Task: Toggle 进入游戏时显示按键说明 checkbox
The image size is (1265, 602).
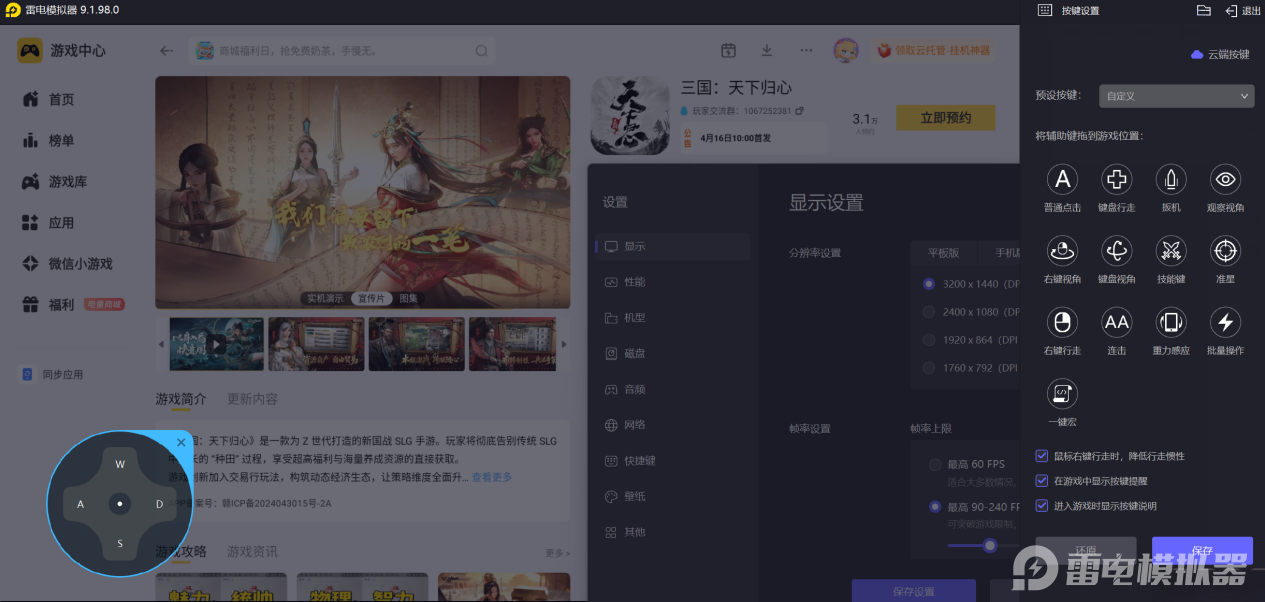Action: 1042,506
